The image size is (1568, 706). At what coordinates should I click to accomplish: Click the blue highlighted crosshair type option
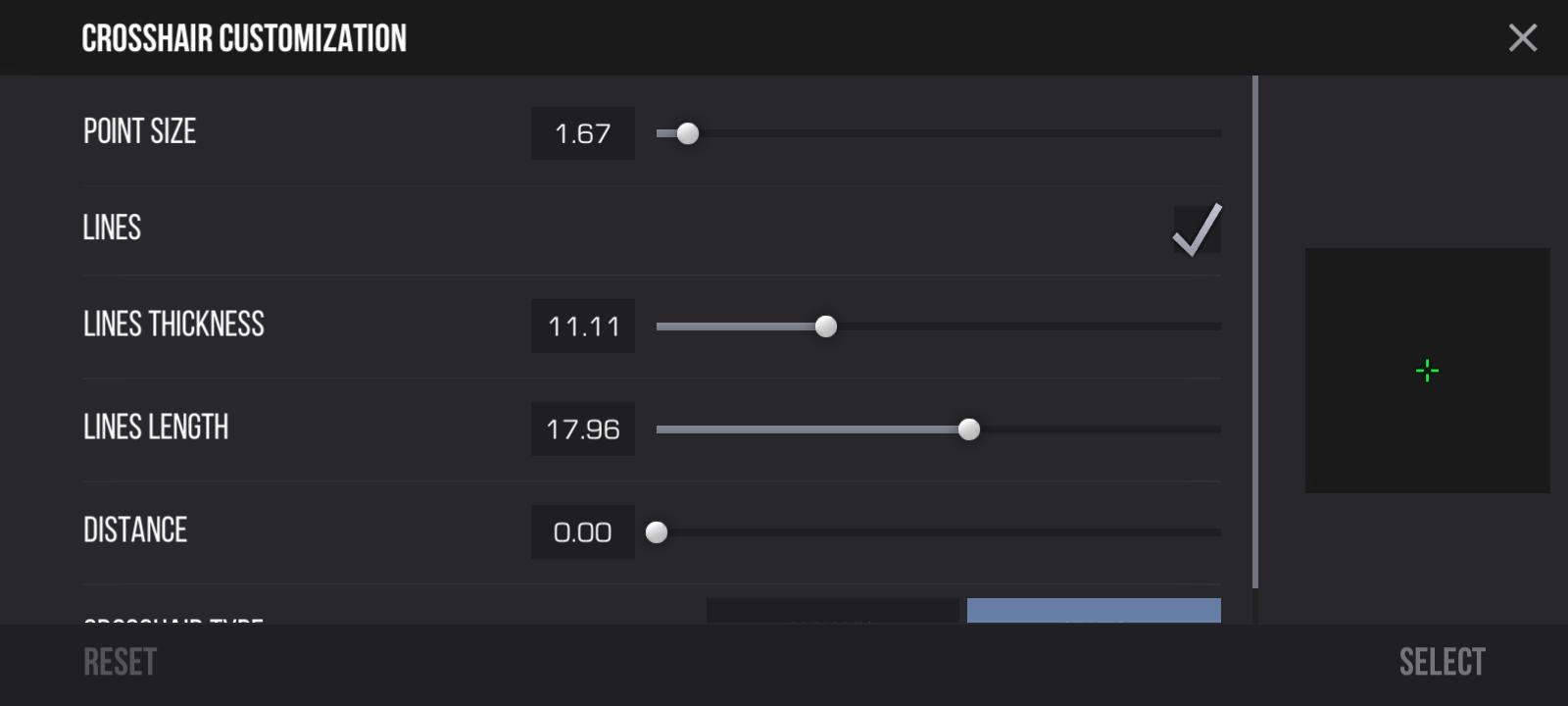(x=1092, y=618)
